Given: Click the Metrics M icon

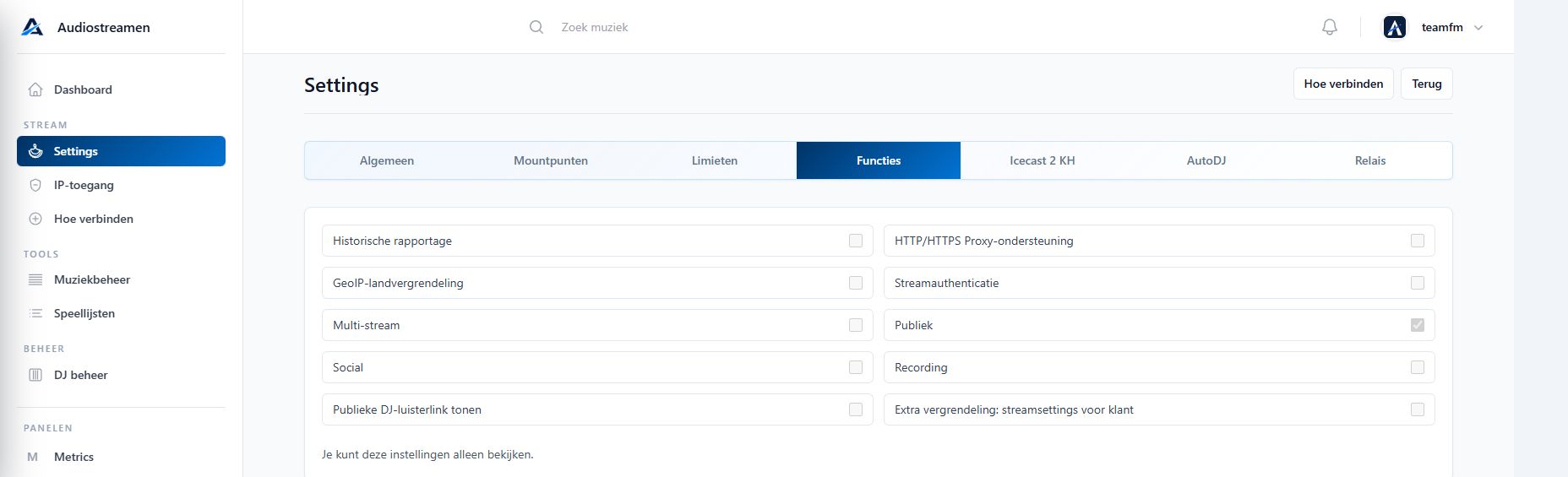Looking at the screenshot, I should coord(33,457).
